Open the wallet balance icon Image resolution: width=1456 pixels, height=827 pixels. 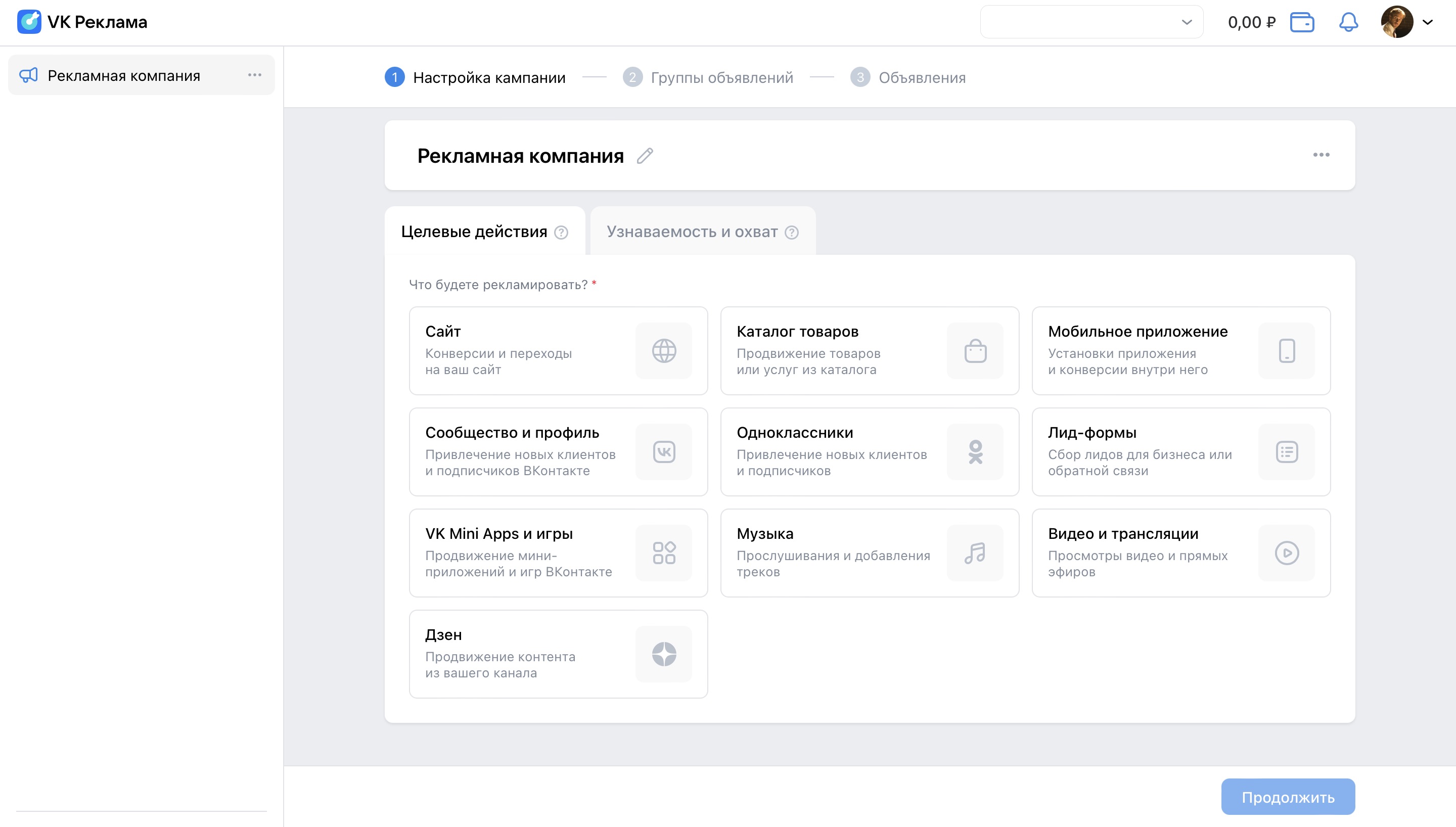pos(1302,22)
